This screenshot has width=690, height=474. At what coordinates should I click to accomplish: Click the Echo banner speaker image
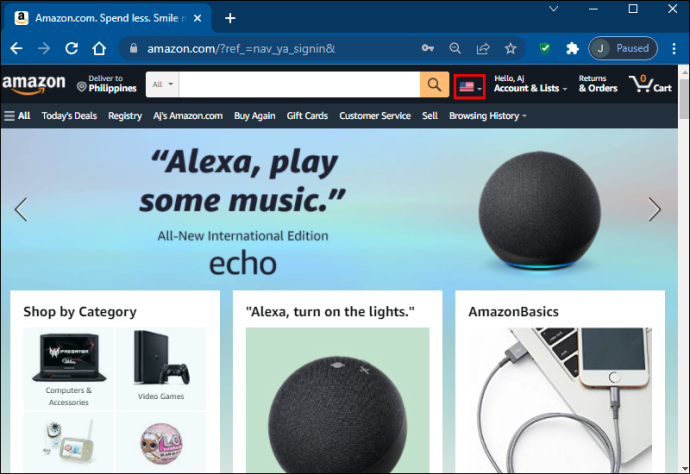pyautogui.click(x=540, y=210)
